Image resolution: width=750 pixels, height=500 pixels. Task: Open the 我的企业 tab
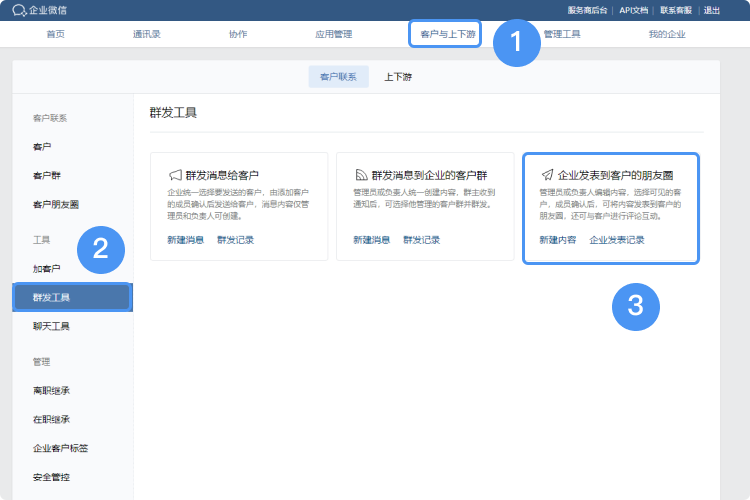tap(667, 34)
